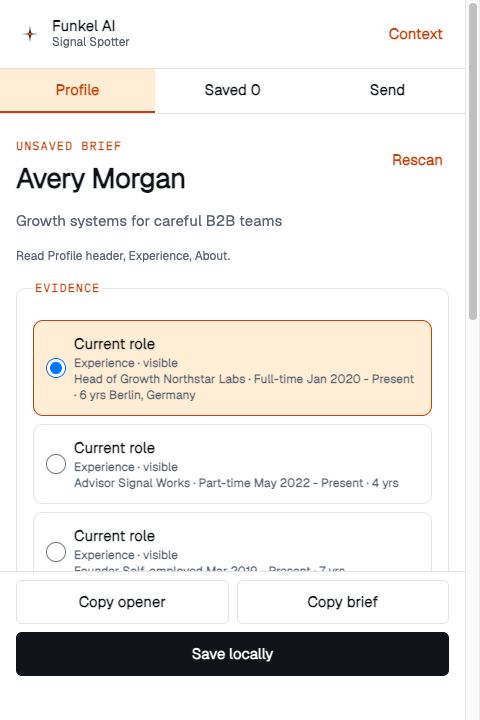Click the Copy brief button
480x720 pixels.
(343, 602)
